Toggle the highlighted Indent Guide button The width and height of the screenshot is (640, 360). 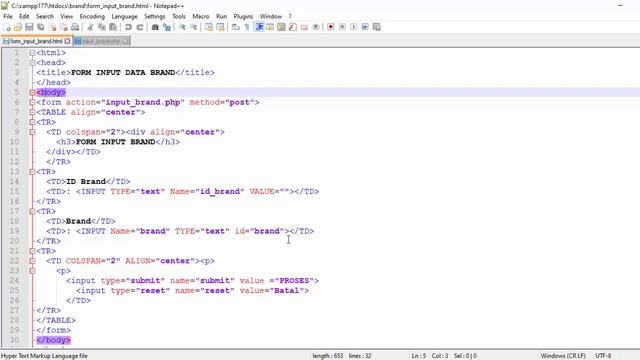coord(259,27)
